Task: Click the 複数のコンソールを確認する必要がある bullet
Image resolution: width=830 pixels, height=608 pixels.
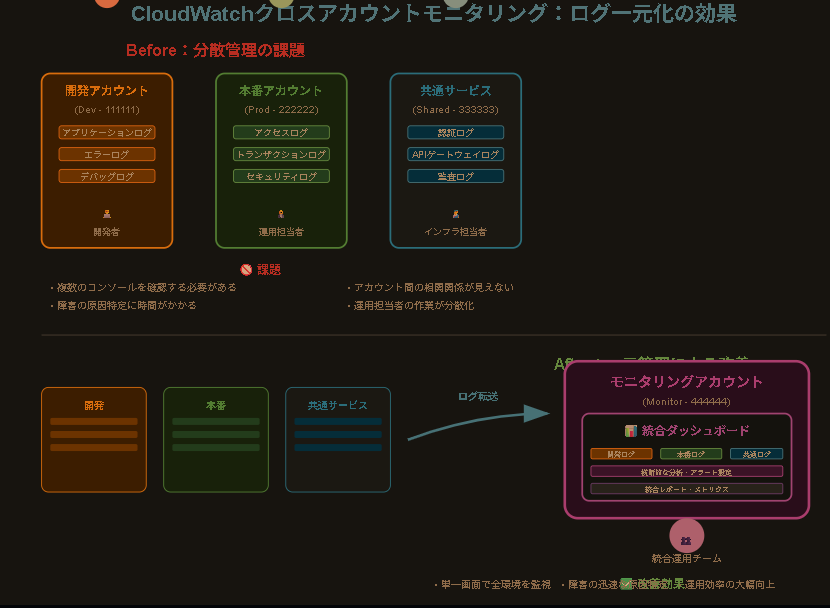Action: [x=143, y=287]
